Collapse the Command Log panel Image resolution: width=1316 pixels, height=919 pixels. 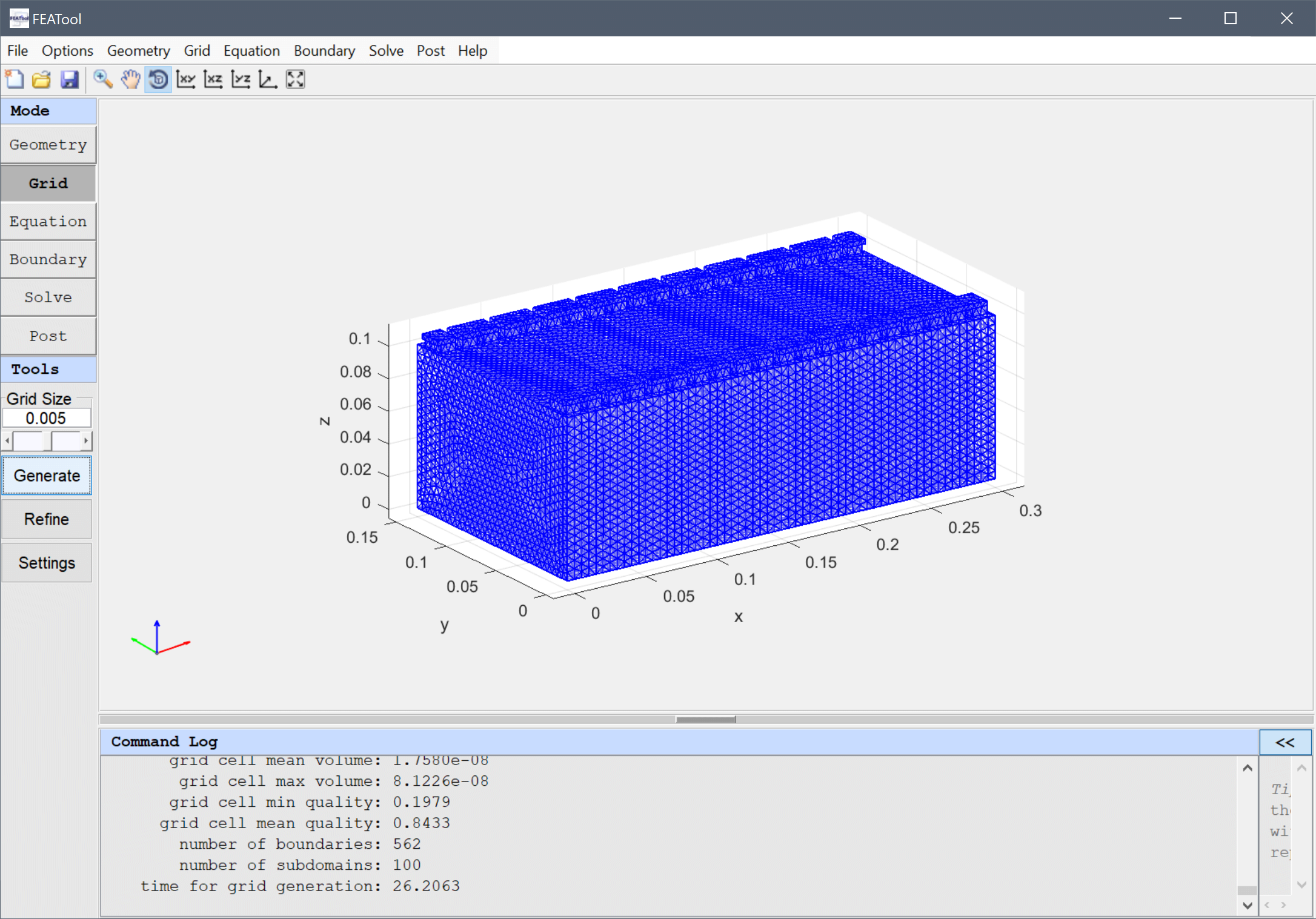[1284, 742]
